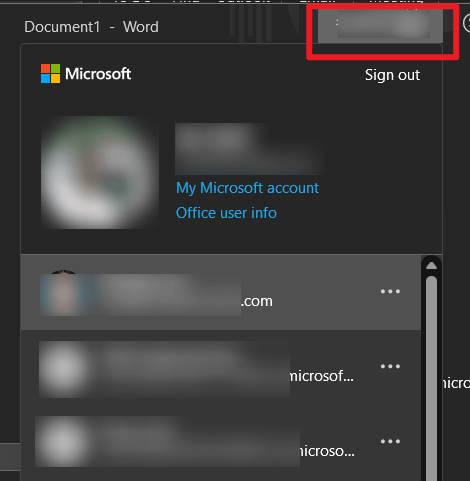
Task: Open options dots for the microsof... account
Action: [390, 366]
